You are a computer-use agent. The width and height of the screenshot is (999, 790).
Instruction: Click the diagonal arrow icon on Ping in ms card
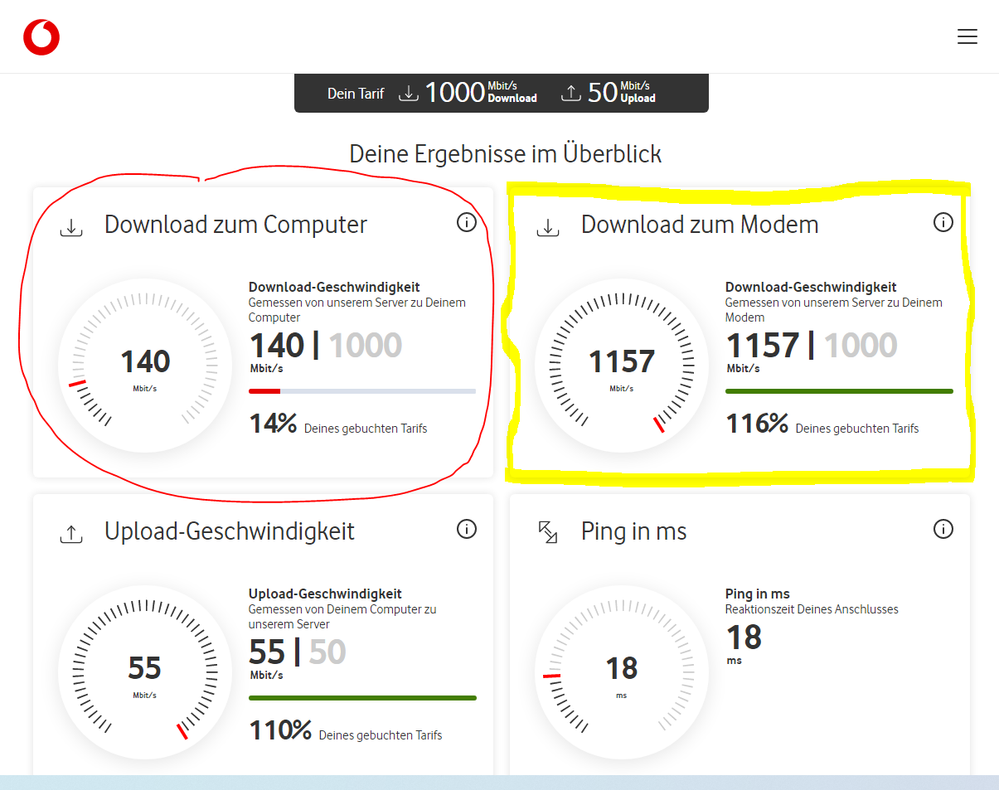(547, 534)
